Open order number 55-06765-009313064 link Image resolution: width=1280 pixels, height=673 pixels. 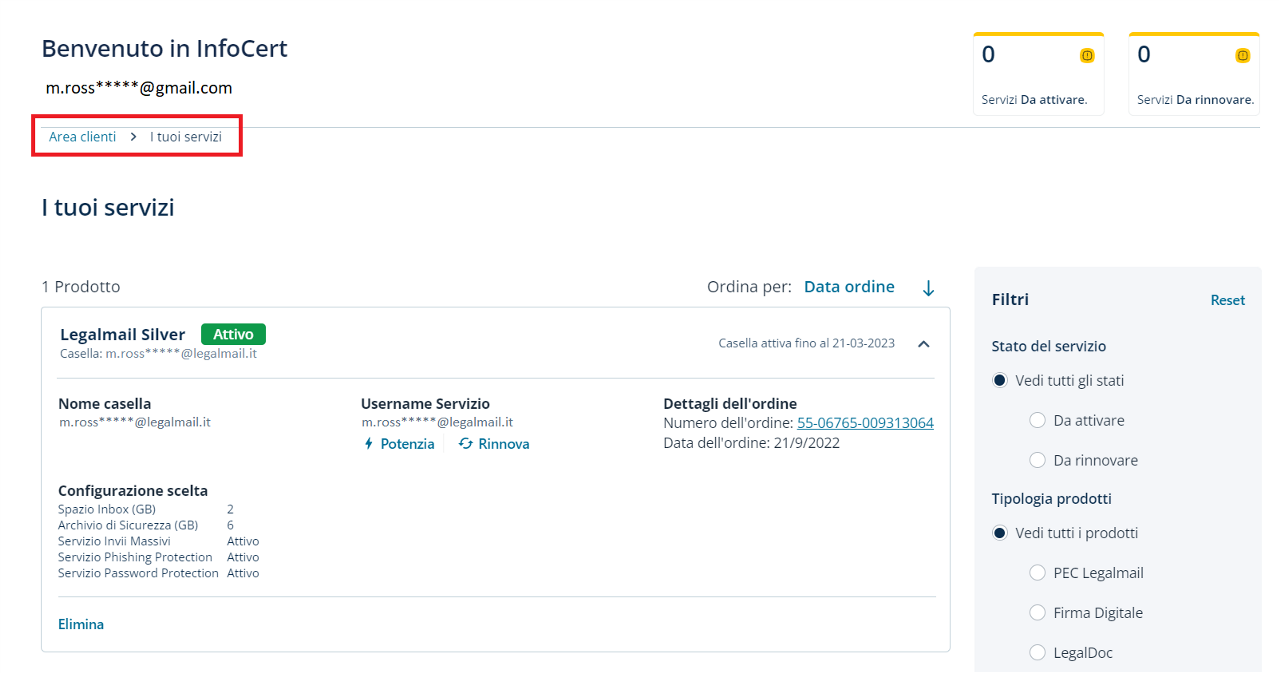pyautogui.click(x=865, y=423)
